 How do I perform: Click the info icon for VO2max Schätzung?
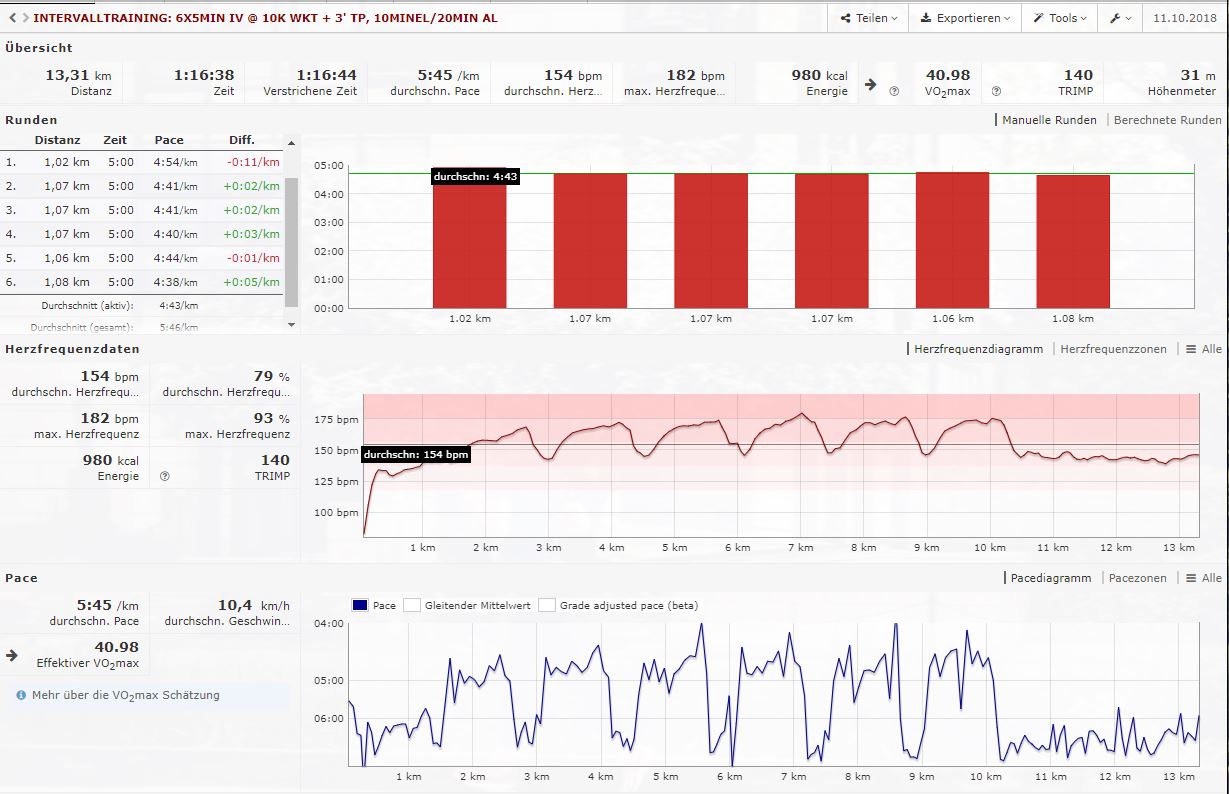22,695
